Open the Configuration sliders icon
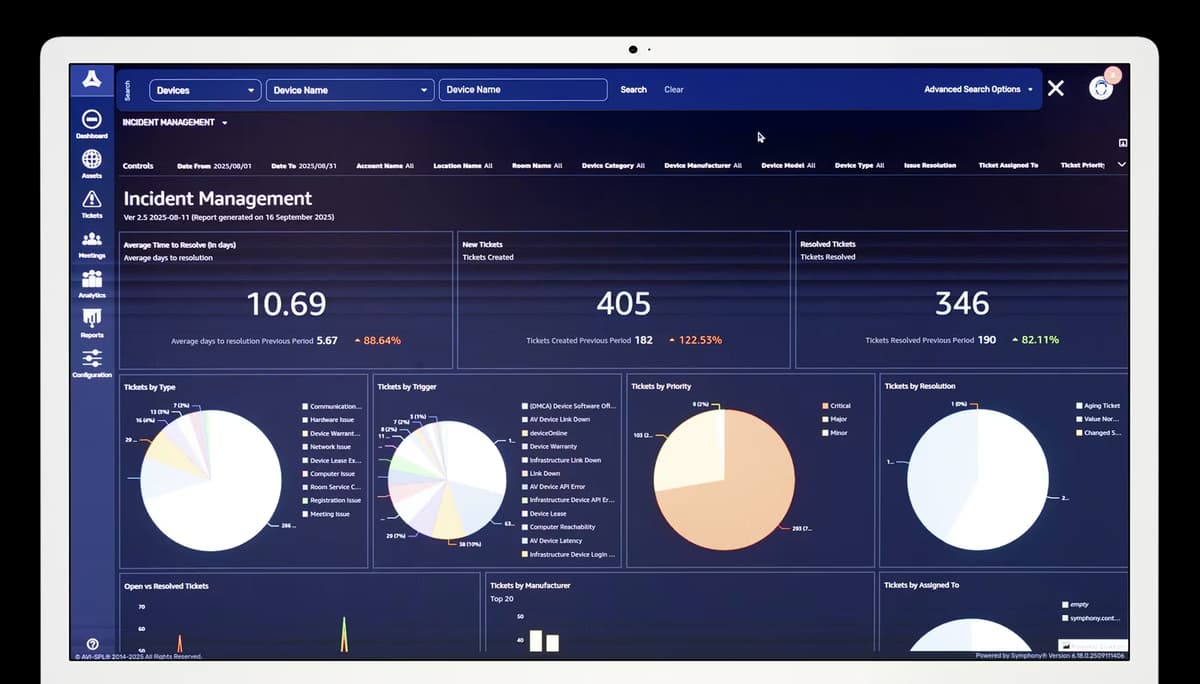The image size is (1200, 684). tap(91, 358)
